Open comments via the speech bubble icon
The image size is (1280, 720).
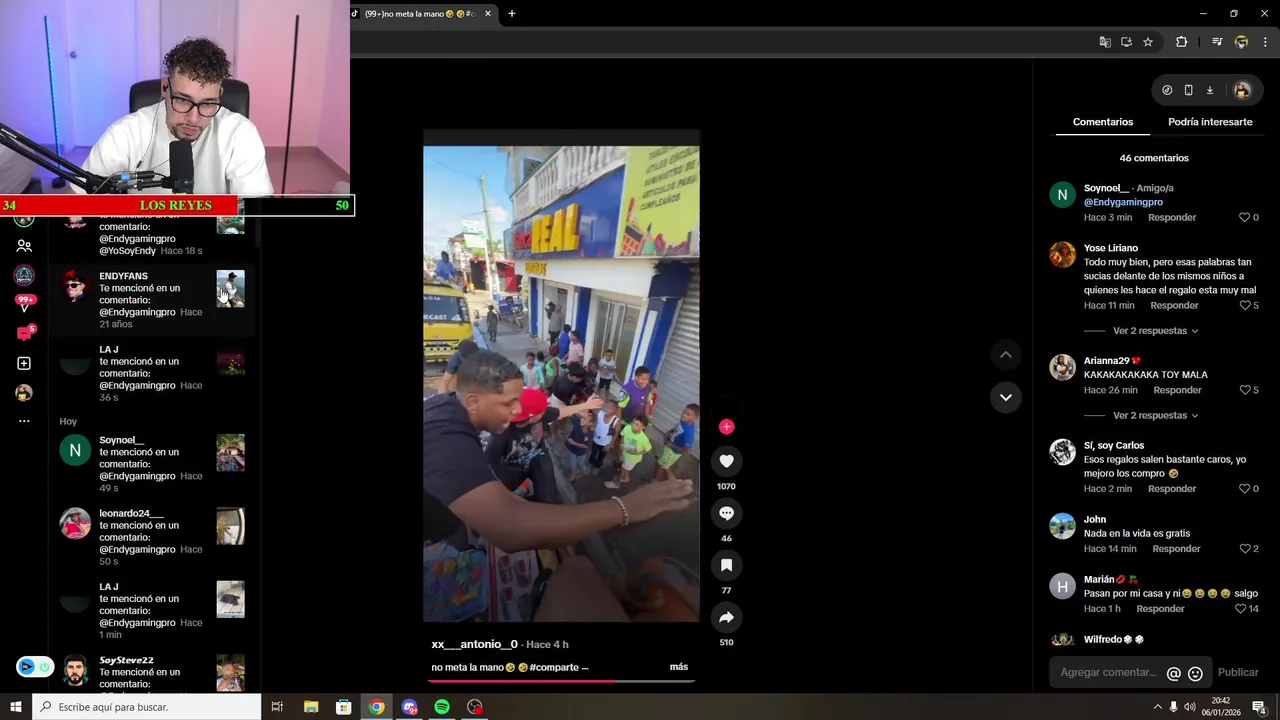point(726,513)
